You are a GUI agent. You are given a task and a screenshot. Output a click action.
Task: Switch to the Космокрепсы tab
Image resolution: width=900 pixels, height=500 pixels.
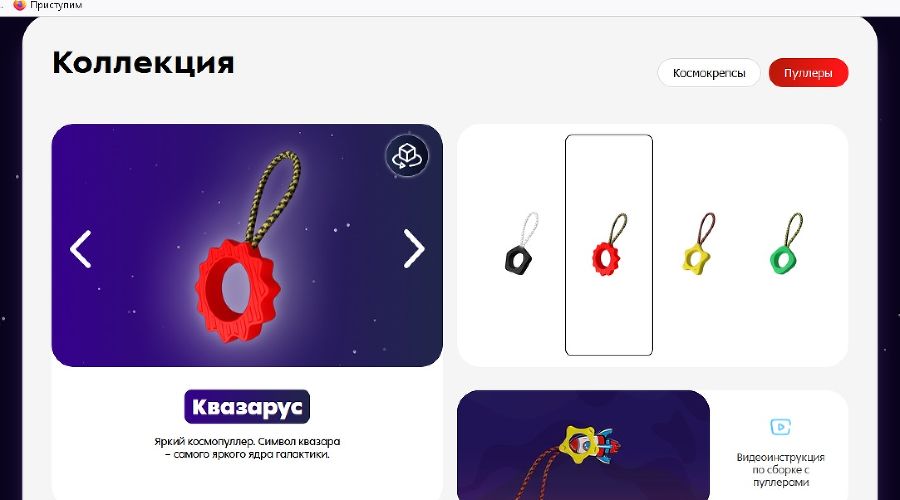(x=709, y=73)
